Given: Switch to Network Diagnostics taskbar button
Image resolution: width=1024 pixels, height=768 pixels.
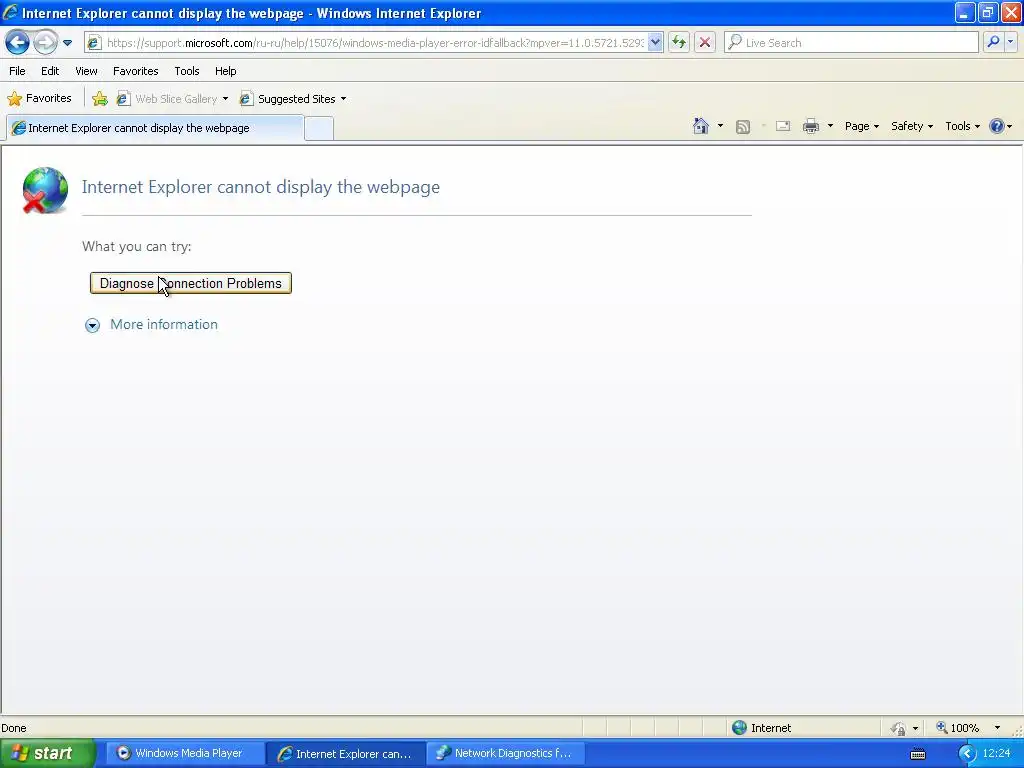Looking at the screenshot, I should point(505,753).
